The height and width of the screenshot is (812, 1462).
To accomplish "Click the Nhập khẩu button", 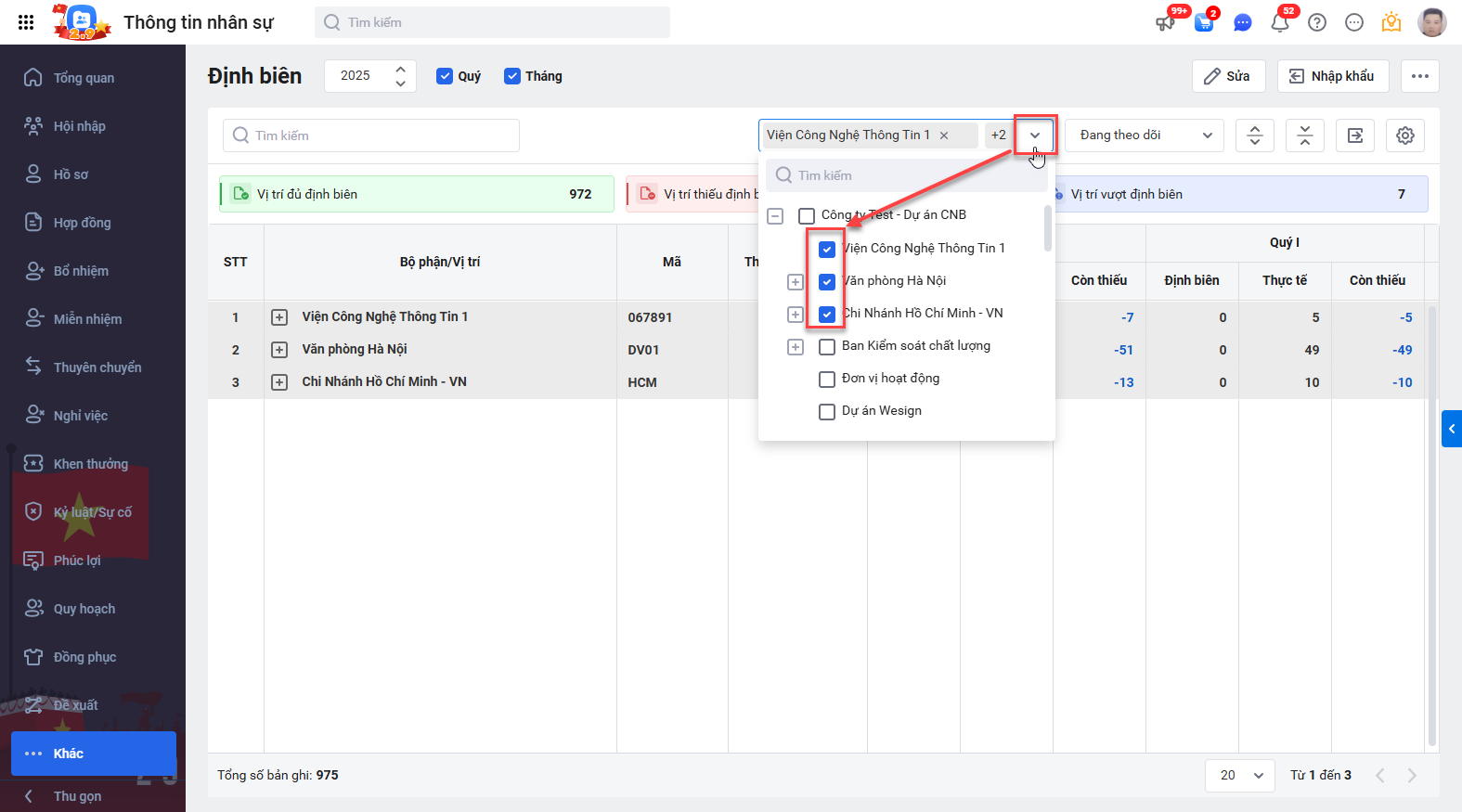I will 1332,76.
